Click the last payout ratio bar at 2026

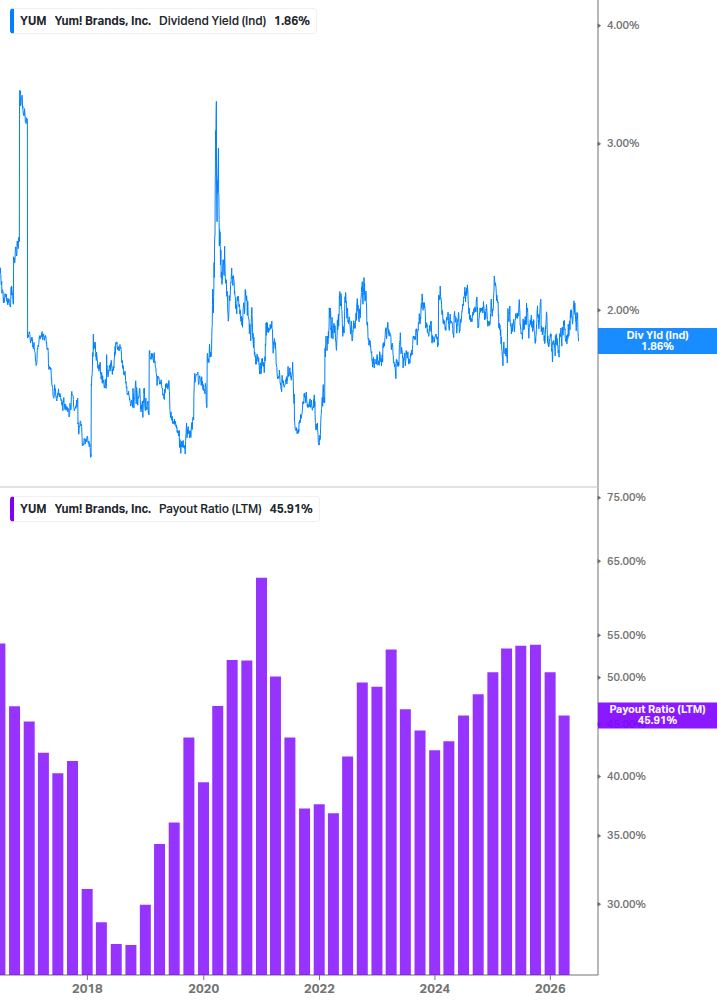564,845
